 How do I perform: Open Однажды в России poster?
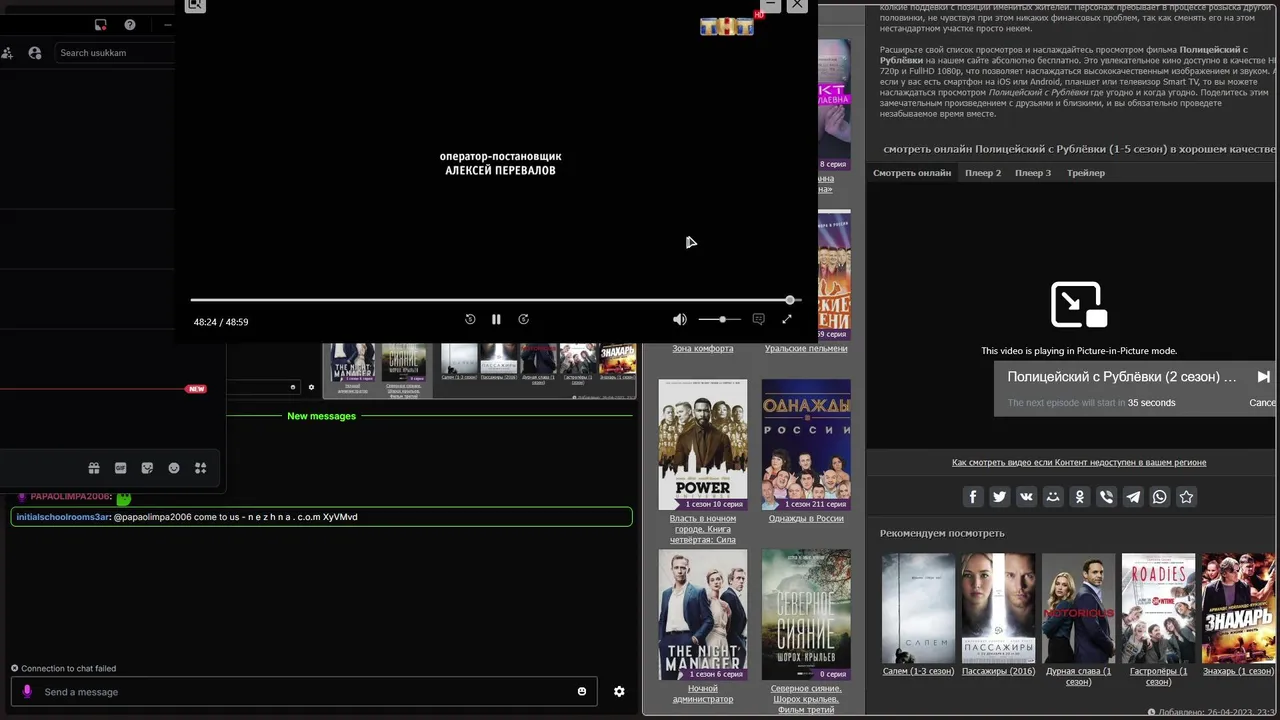click(x=806, y=444)
